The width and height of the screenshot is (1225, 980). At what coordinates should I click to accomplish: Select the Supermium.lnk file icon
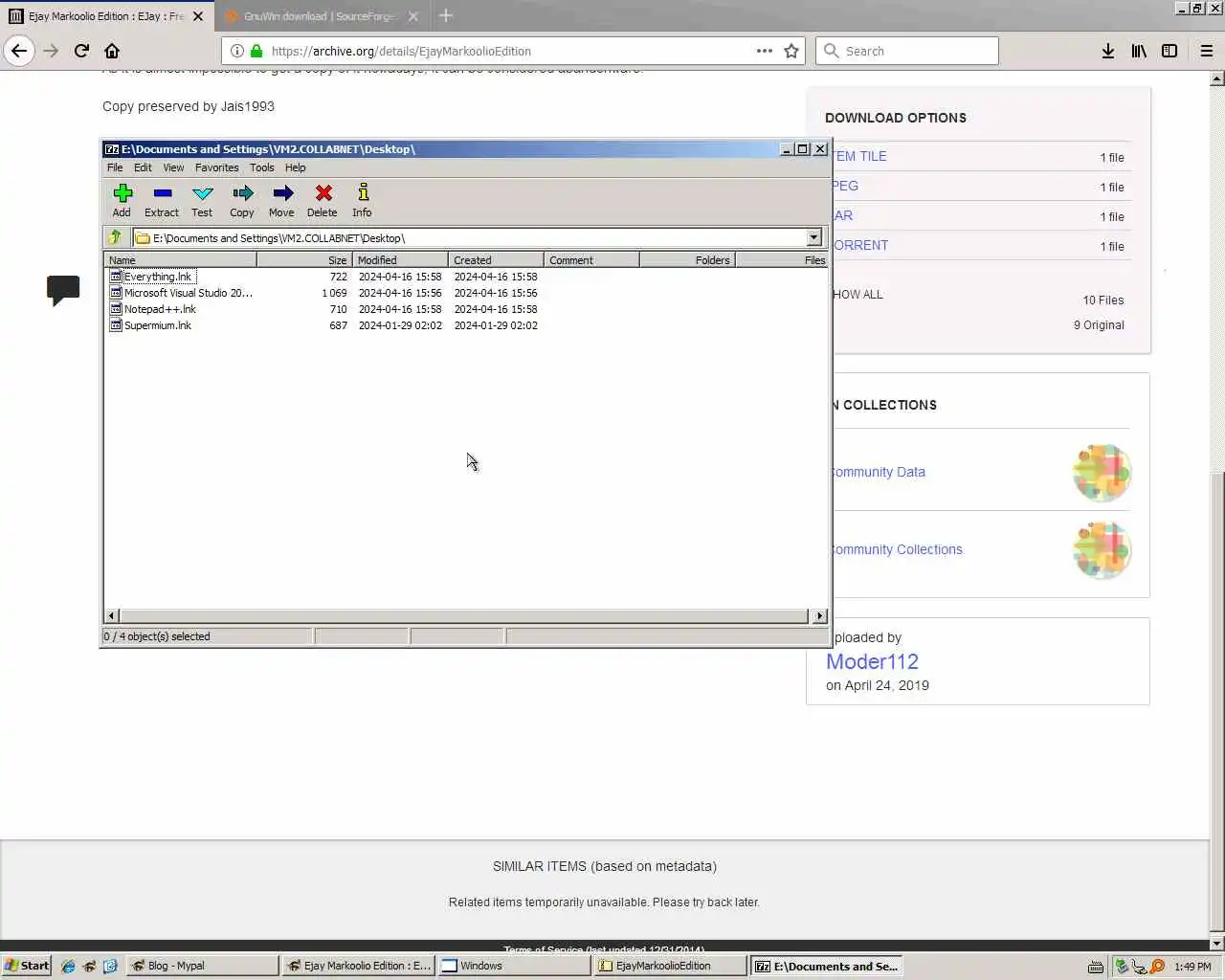(116, 325)
